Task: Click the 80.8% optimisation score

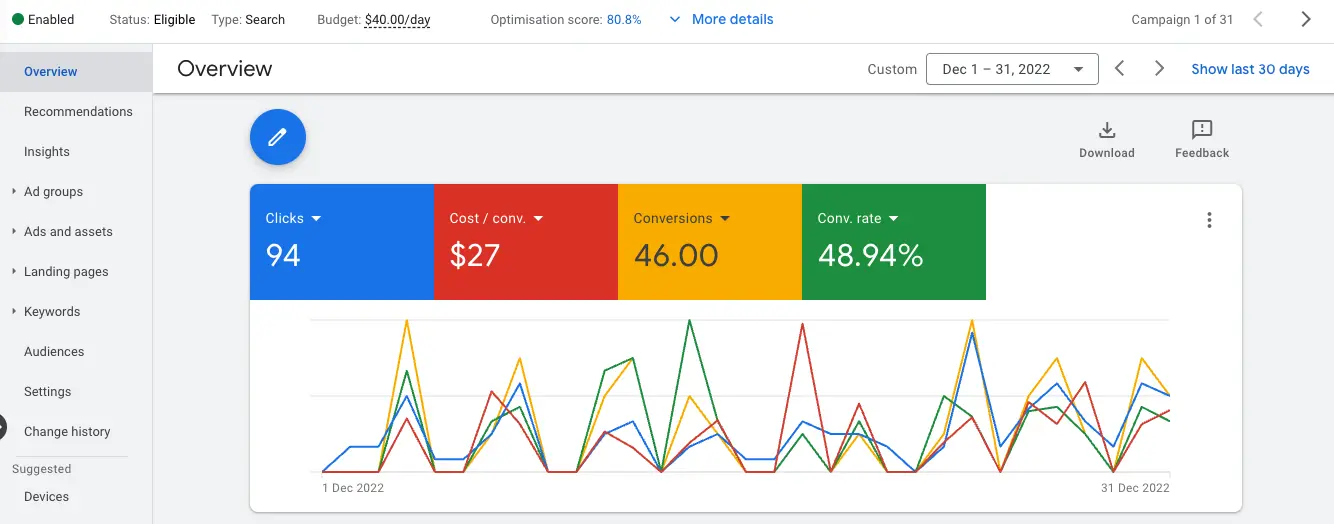Action: click(x=624, y=20)
